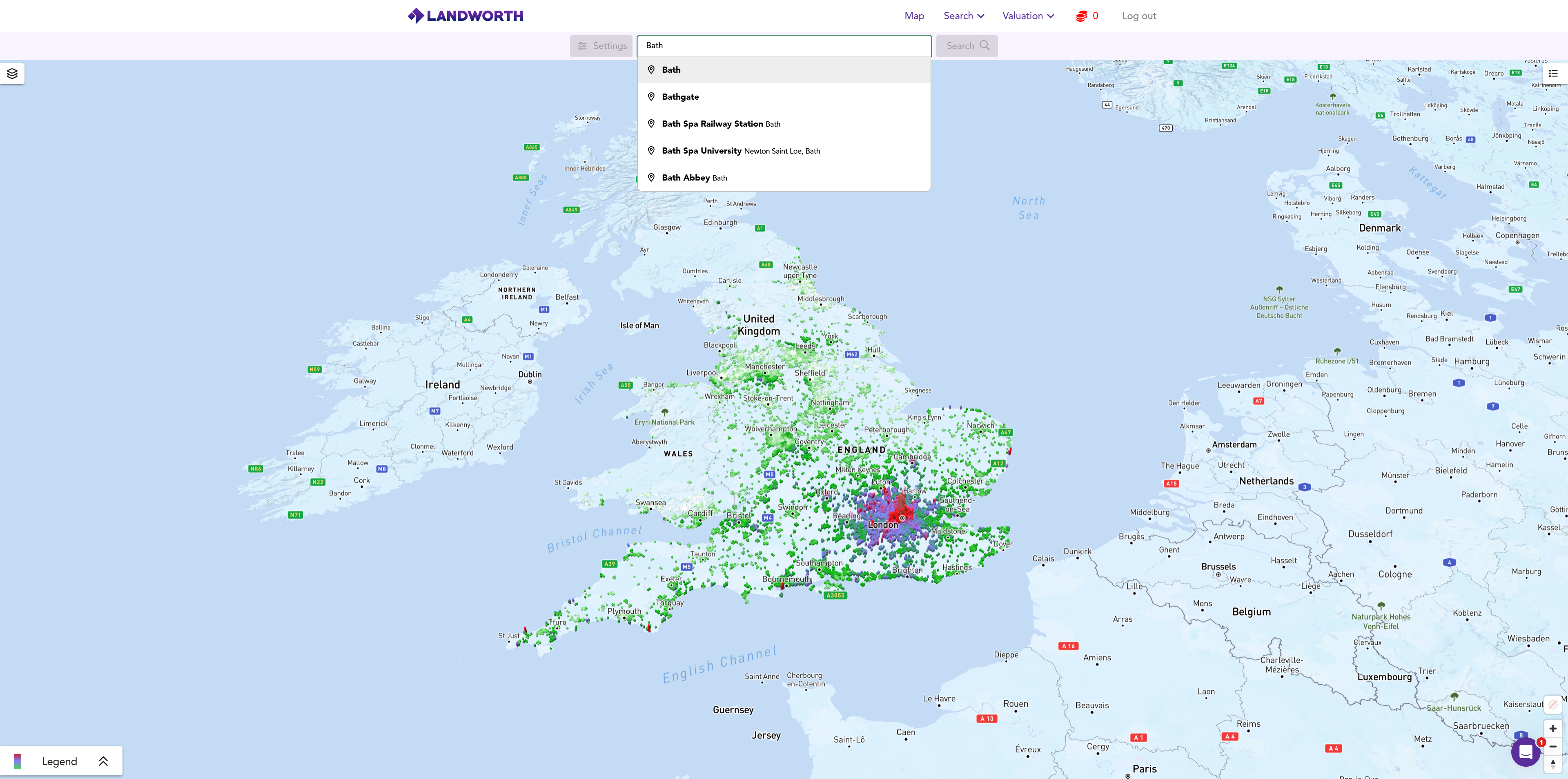
Task: Select Bathgate from suggestions
Action: coord(680,97)
